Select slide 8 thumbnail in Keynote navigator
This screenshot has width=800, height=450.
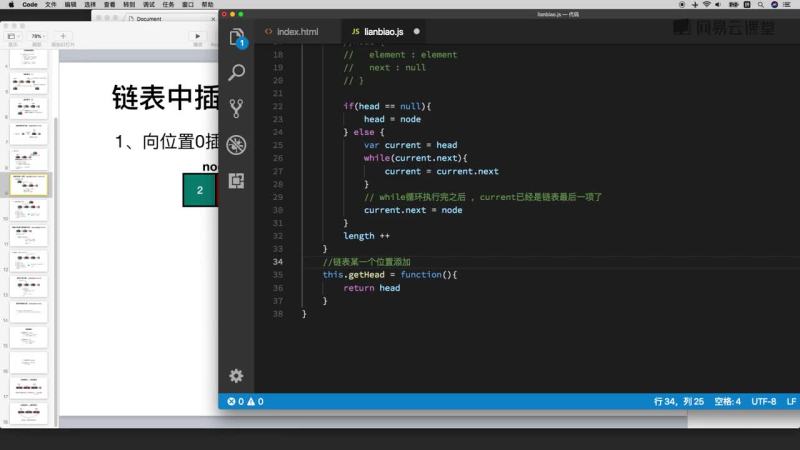[x=29, y=159]
